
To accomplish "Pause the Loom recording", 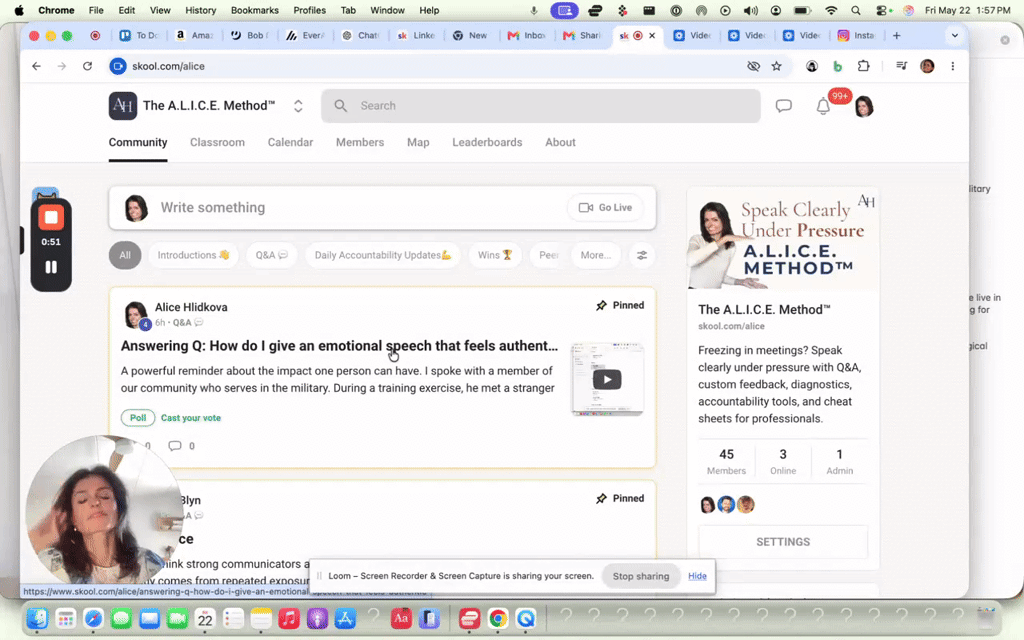I will coord(51,267).
